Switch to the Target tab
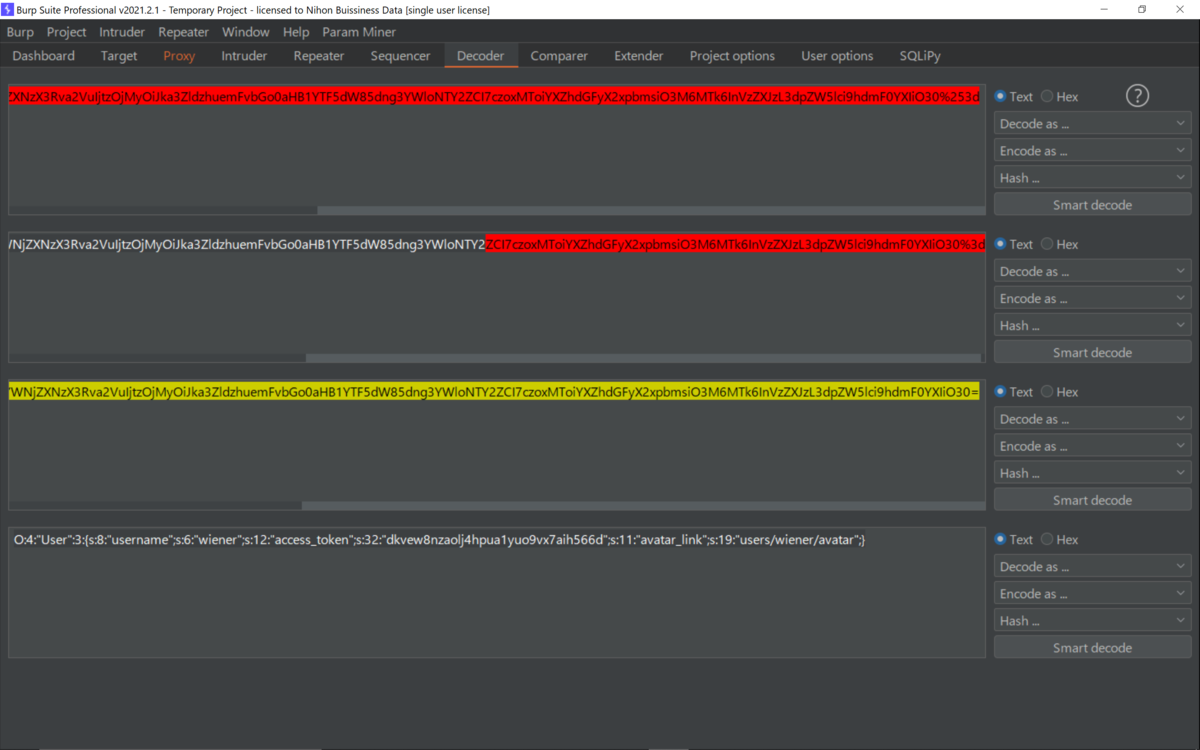Viewport: 1200px width, 750px height. [119, 56]
